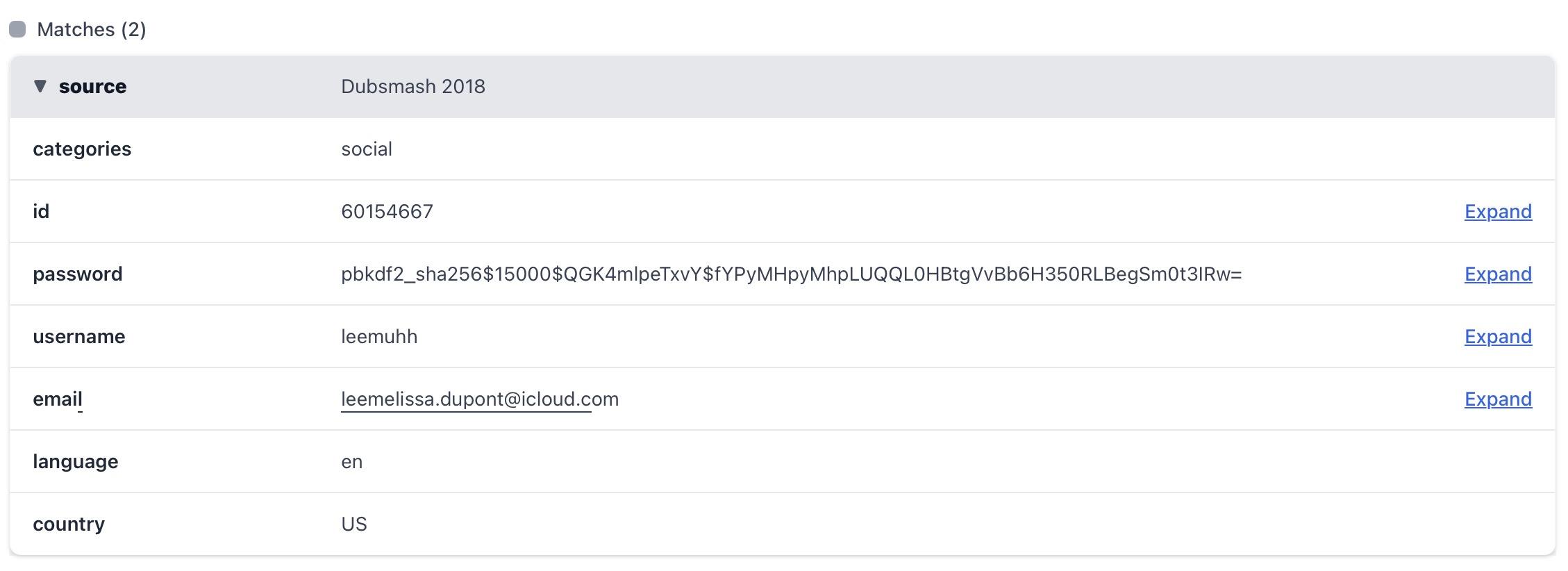
Task: Click the country field label
Action: (x=69, y=524)
